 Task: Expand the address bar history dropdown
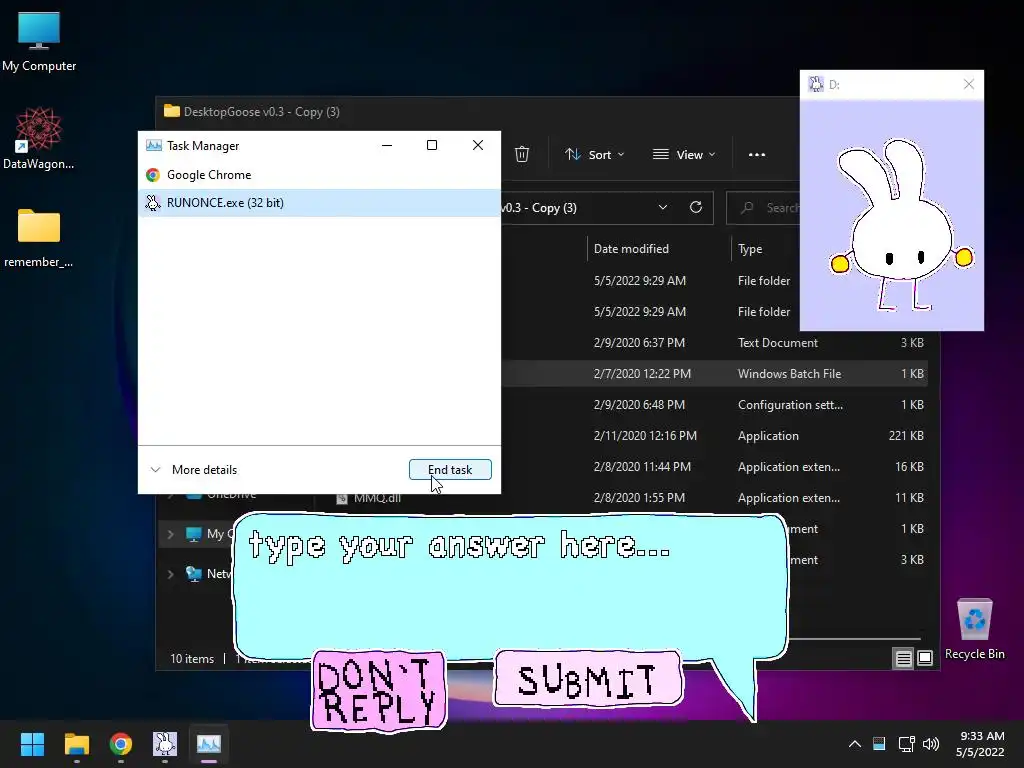coord(662,208)
